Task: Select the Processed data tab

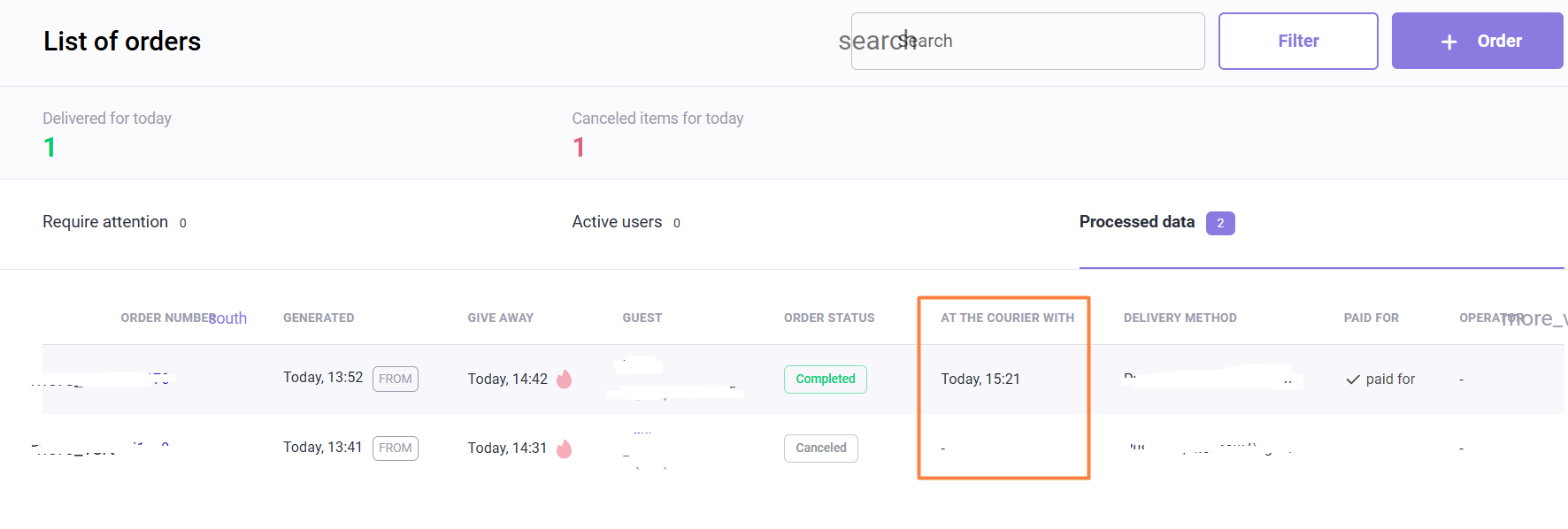Action: tap(1136, 222)
